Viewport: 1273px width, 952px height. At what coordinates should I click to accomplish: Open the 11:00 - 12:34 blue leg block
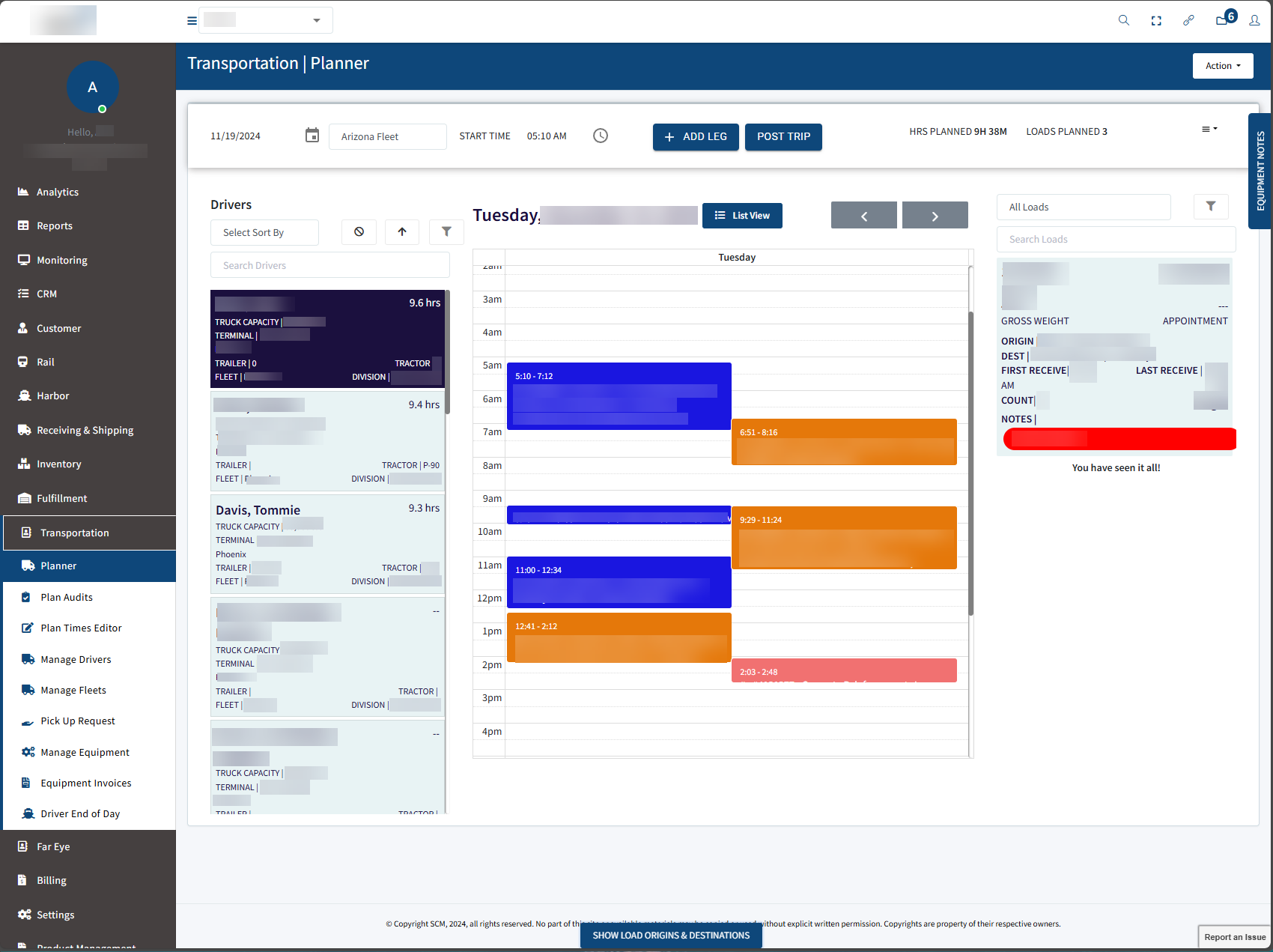click(619, 582)
